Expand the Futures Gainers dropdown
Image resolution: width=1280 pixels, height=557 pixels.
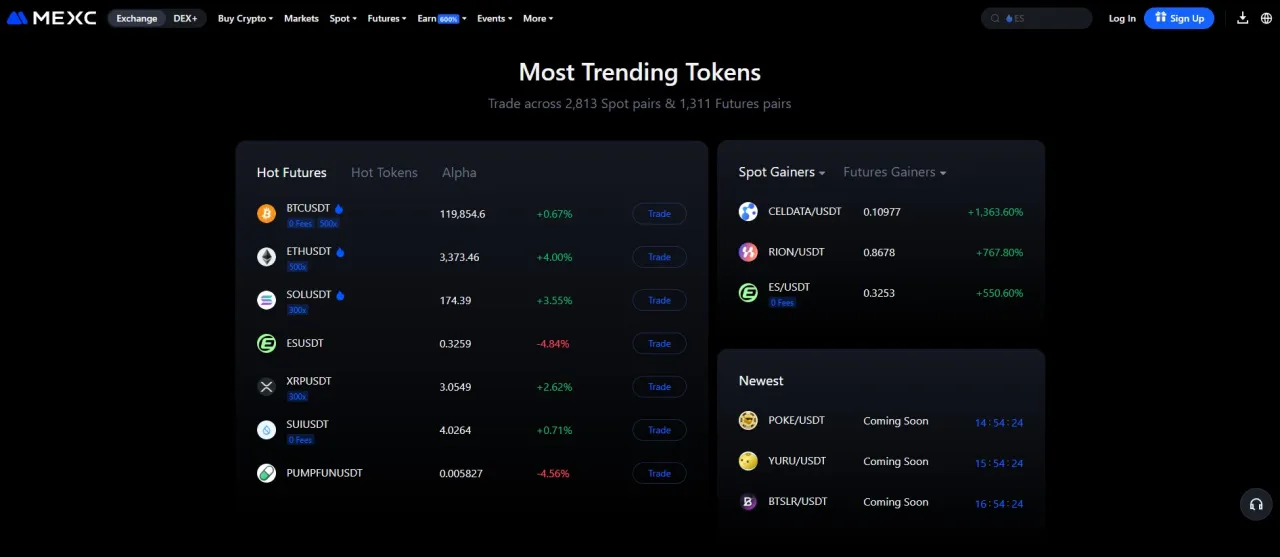click(894, 172)
